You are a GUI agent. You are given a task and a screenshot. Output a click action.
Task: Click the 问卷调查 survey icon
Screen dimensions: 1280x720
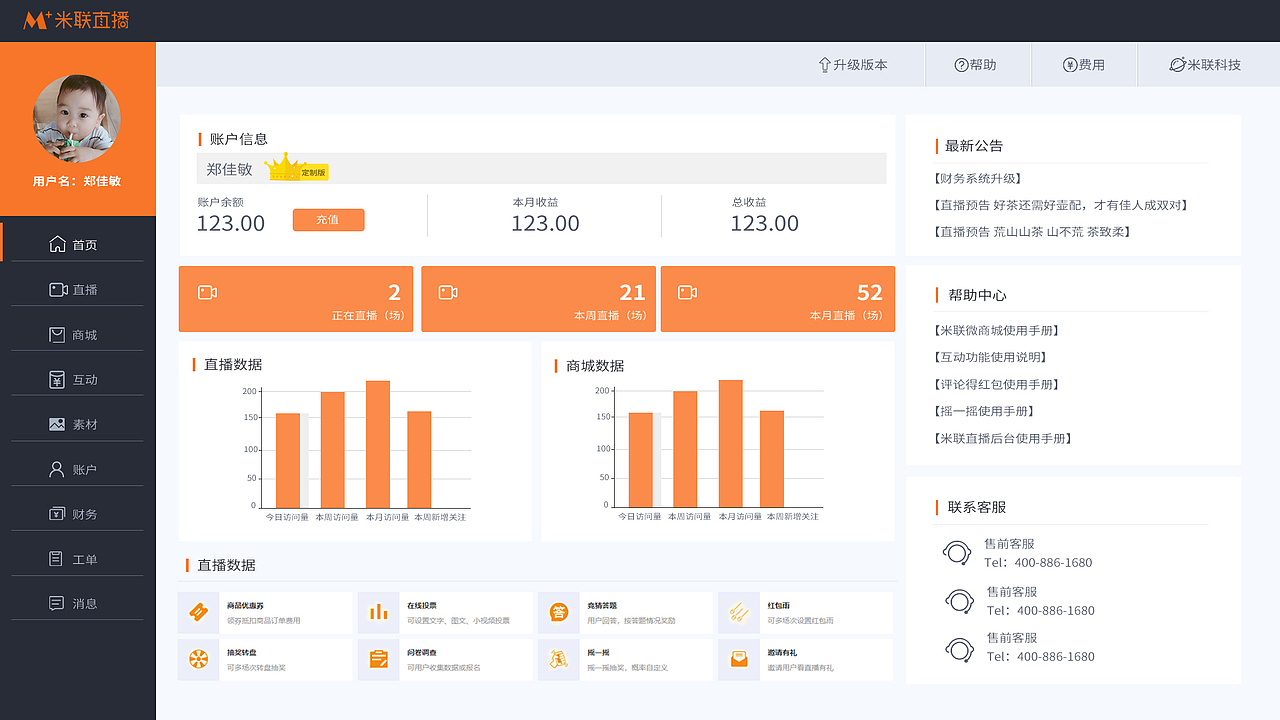[x=378, y=660]
